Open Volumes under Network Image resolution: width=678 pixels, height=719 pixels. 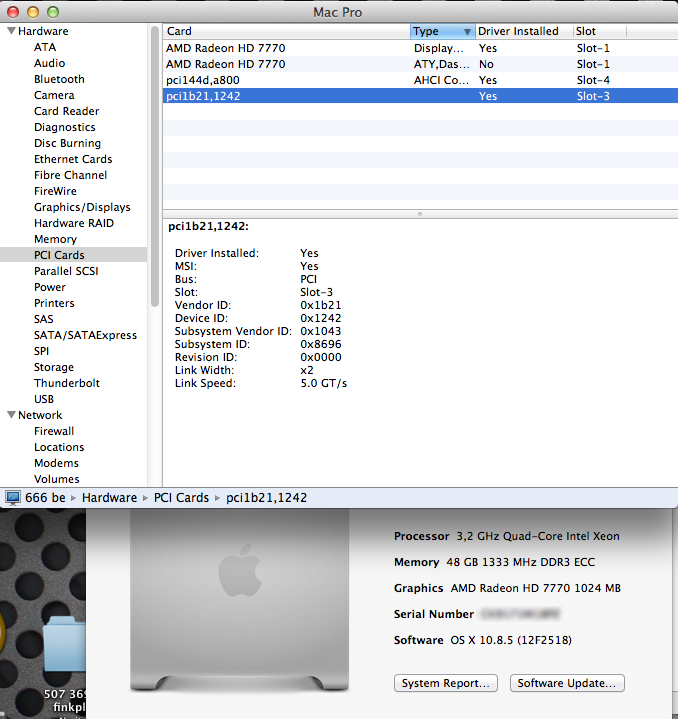[x=56, y=479]
